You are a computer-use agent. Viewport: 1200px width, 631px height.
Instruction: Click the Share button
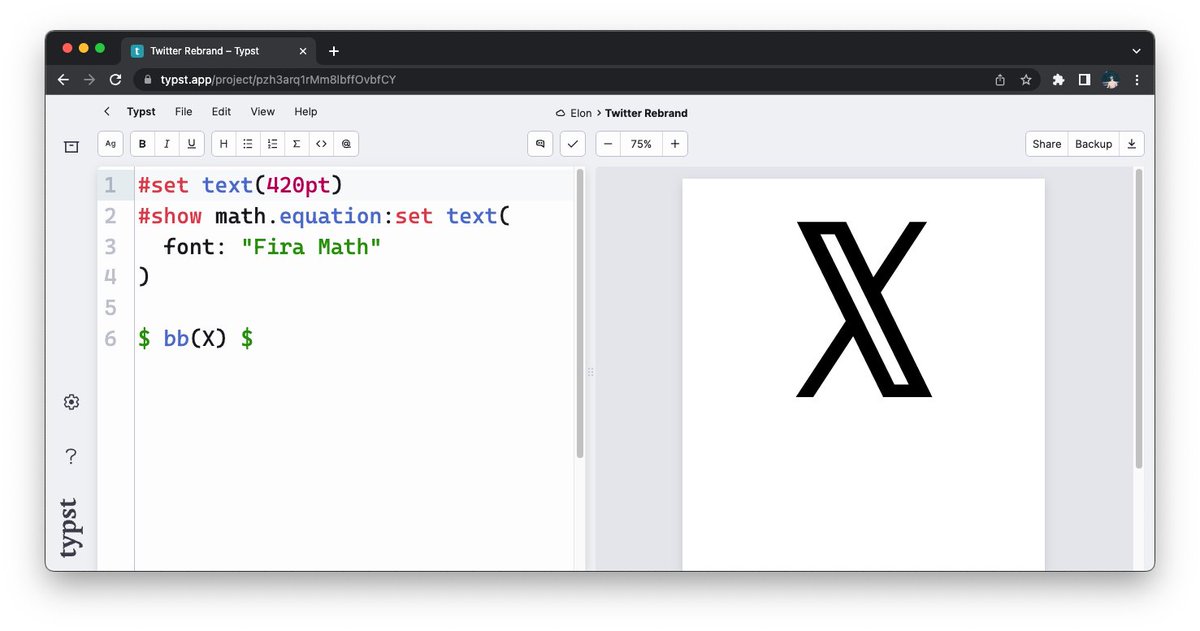point(1046,144)
